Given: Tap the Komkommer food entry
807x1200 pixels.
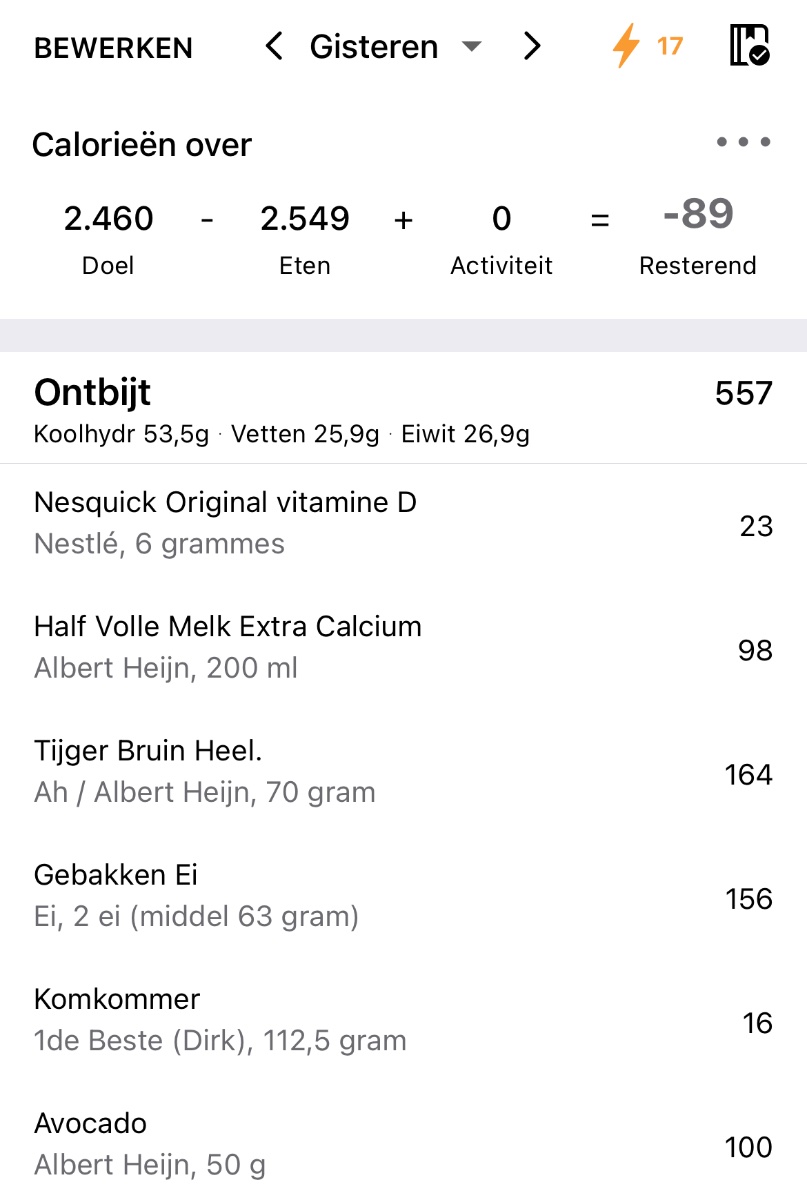Looking at the screenshot, I should click(x=220, y=1018).
